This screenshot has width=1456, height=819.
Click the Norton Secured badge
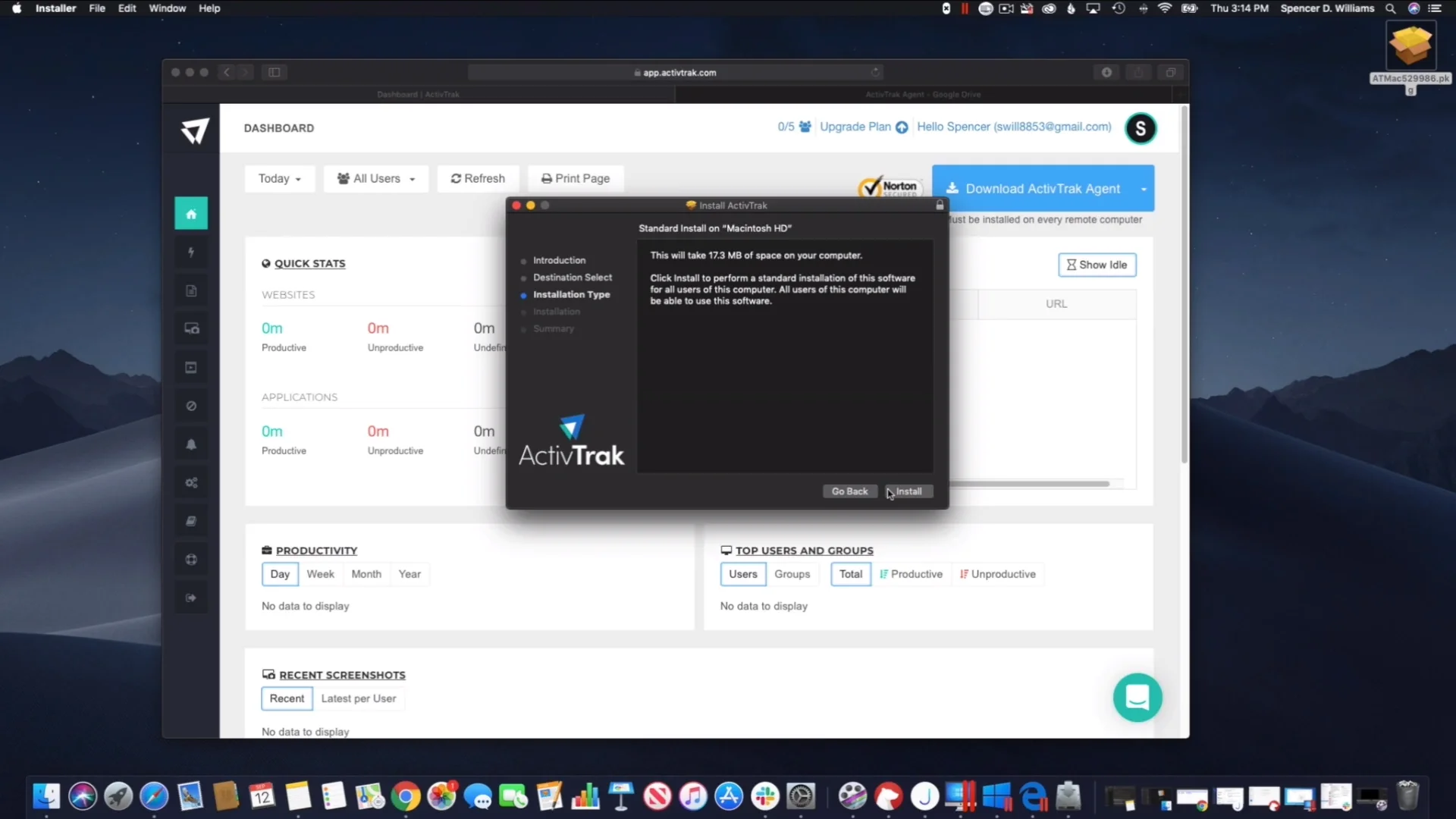pos(890,187)
